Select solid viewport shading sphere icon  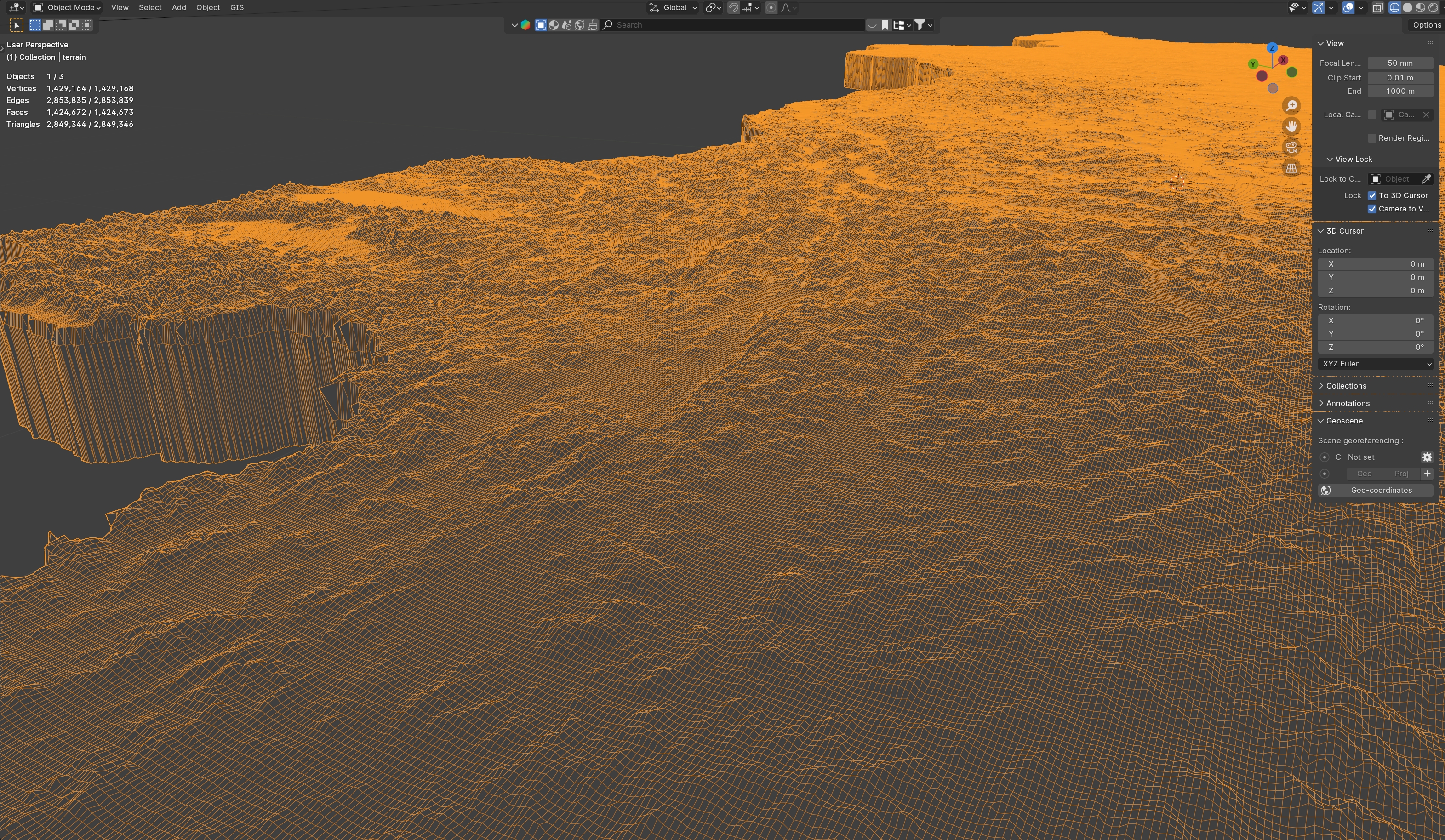tap(1407, 7)
